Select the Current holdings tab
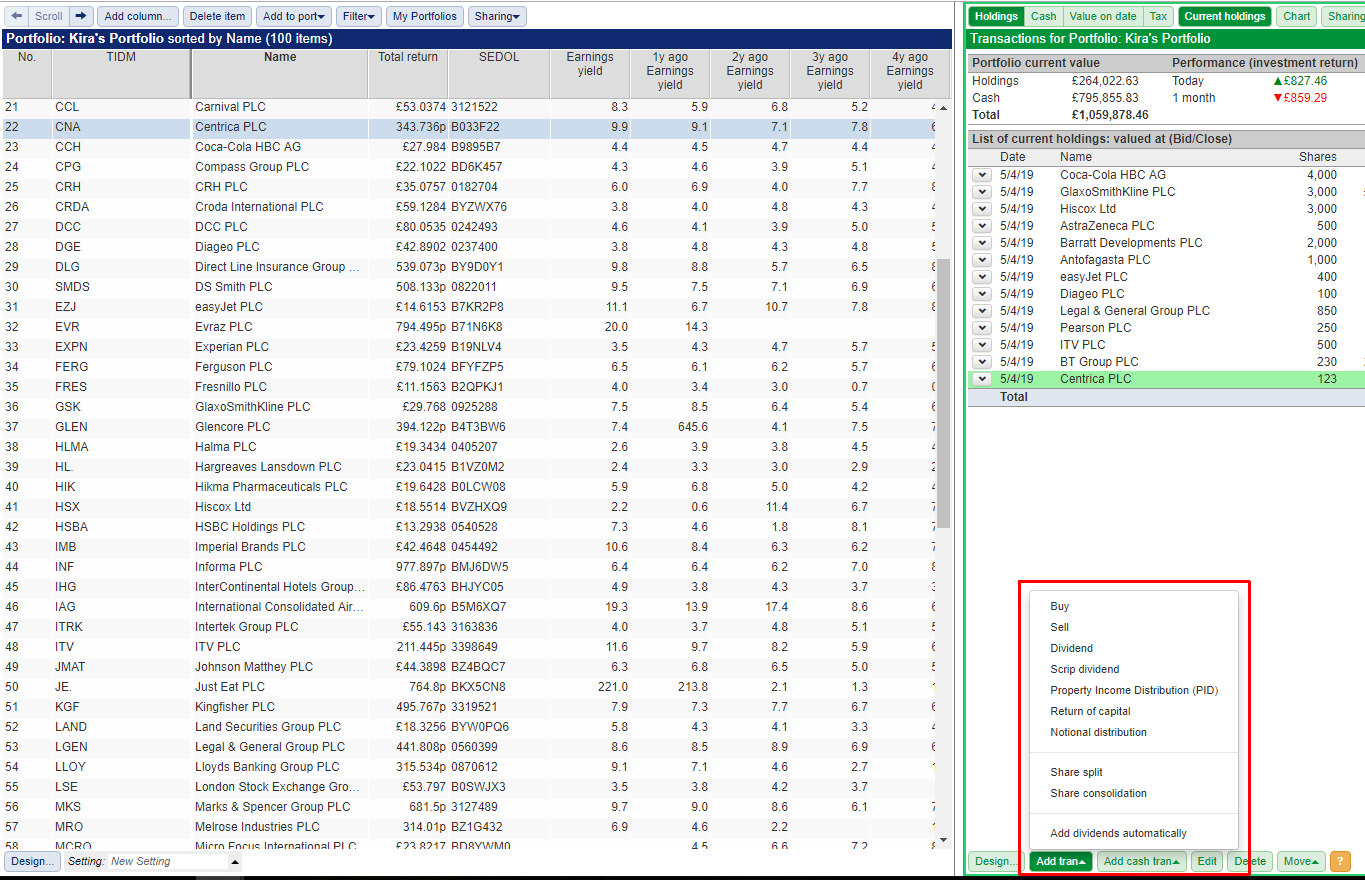Screen dimensions: 1365x880 pyautogui.click(x=1225, y=16)
